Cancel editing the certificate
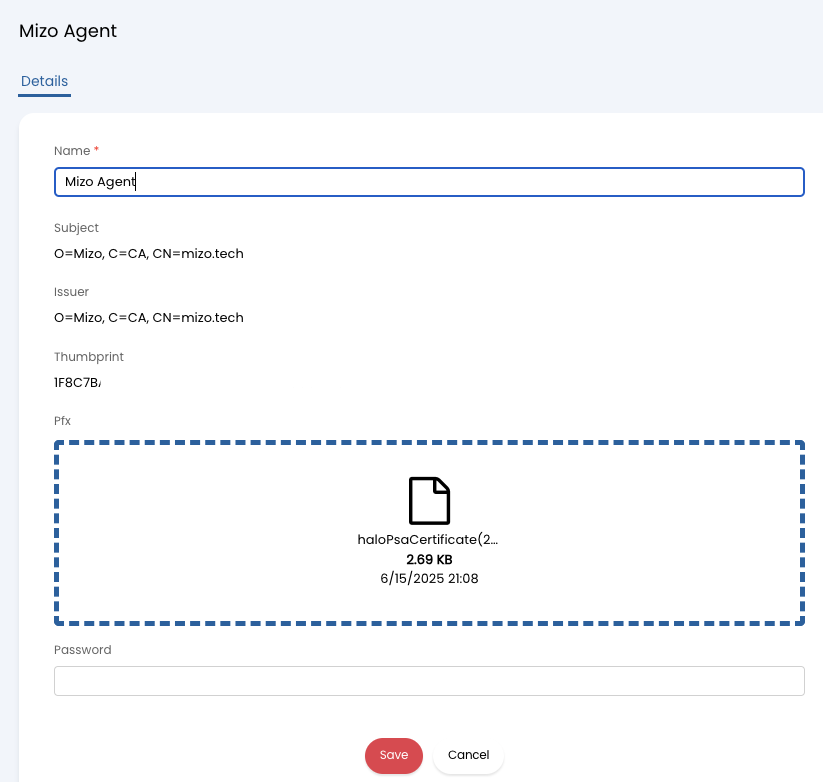 tap(468, 755)
